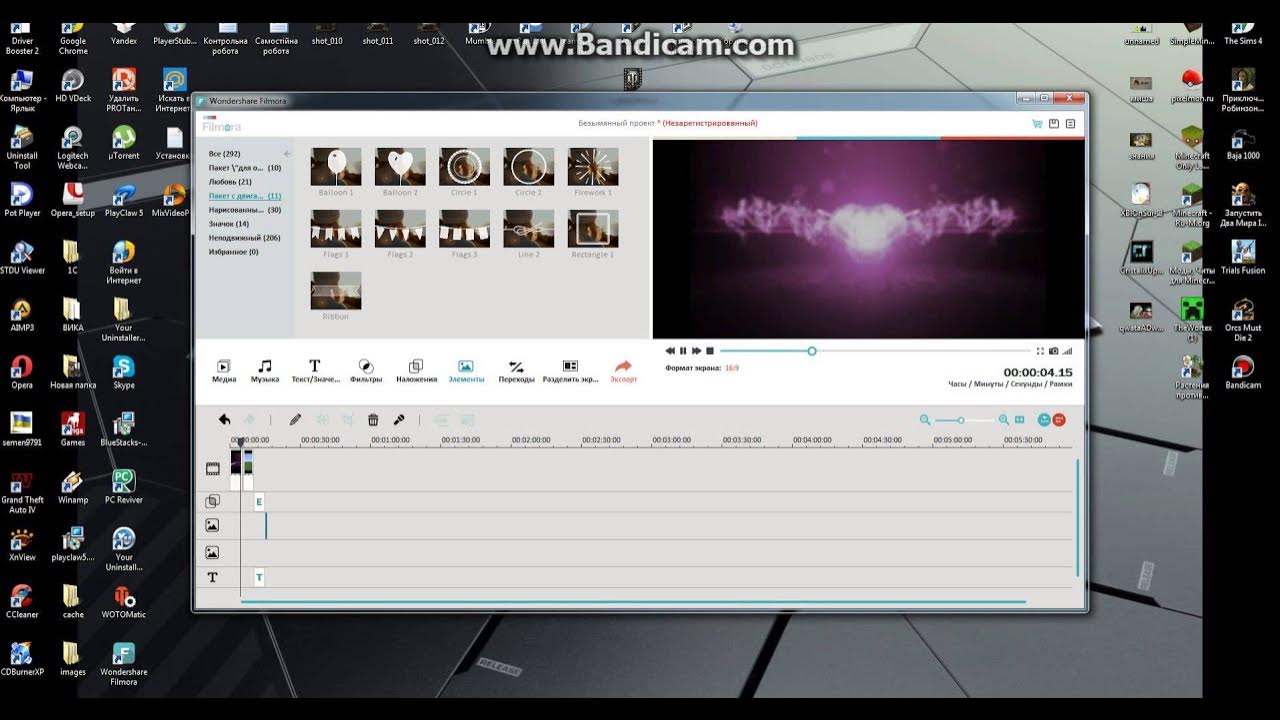Screen dimensions: 1280x720
Task: Click the video track film icon
Action: click(x=212, y=468)
